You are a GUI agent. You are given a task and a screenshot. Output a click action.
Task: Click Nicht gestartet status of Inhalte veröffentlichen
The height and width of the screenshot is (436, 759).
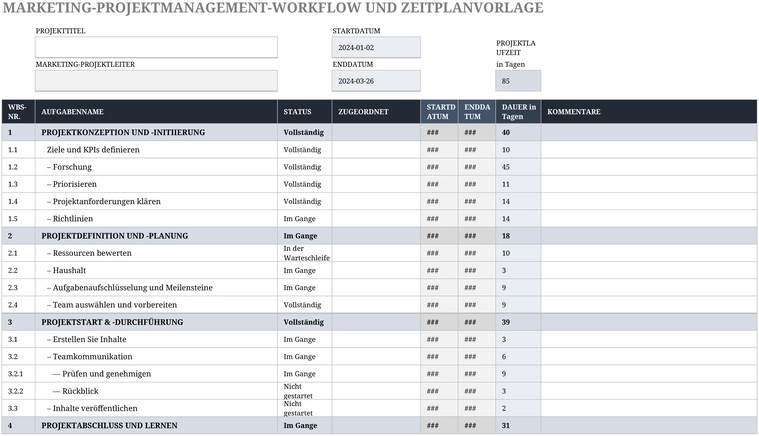click(x=304, y=408)
